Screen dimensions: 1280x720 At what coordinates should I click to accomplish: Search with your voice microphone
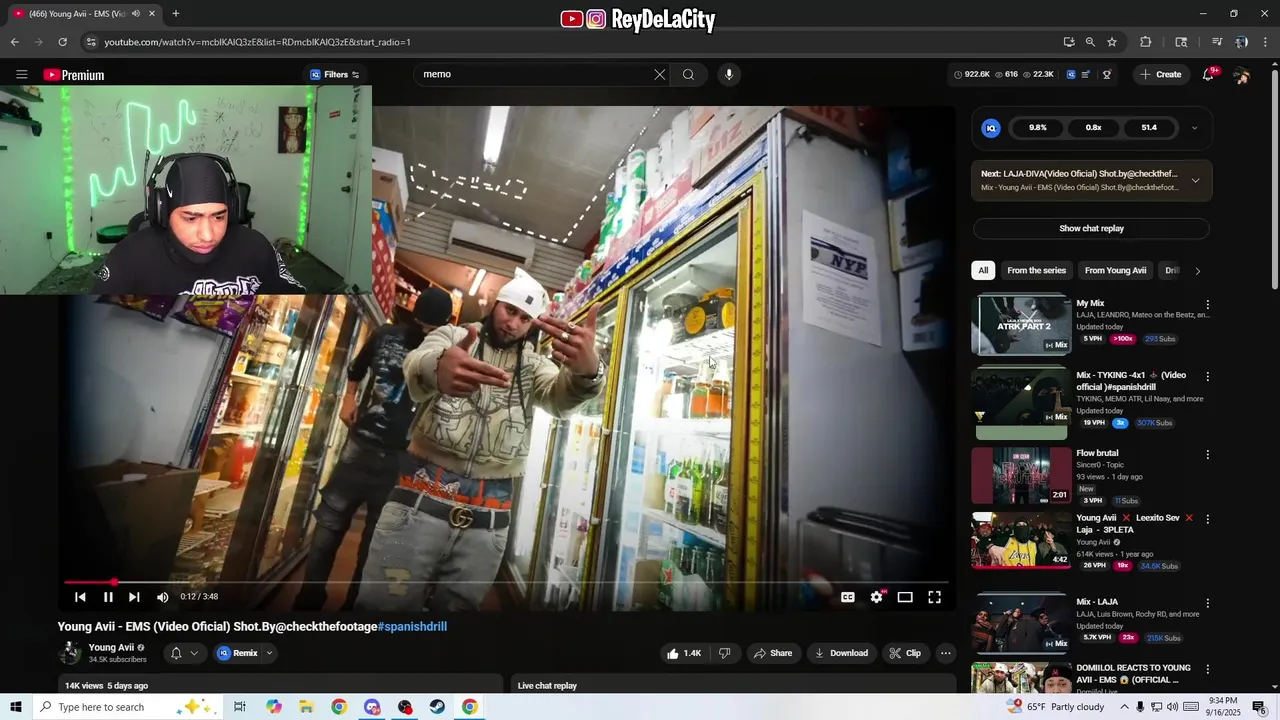[729, 74]
